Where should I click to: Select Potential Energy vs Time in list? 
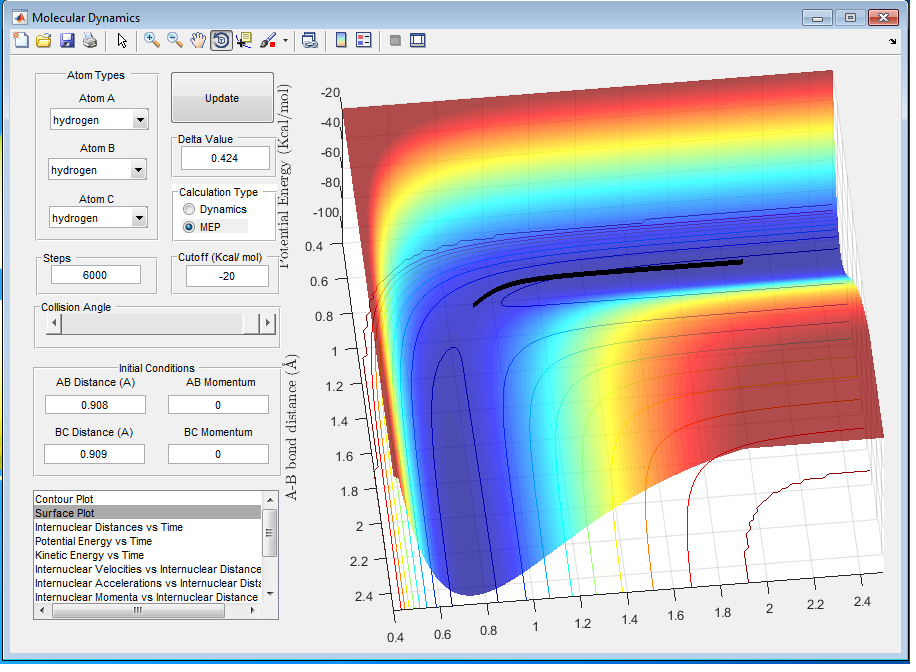[93, 541]
